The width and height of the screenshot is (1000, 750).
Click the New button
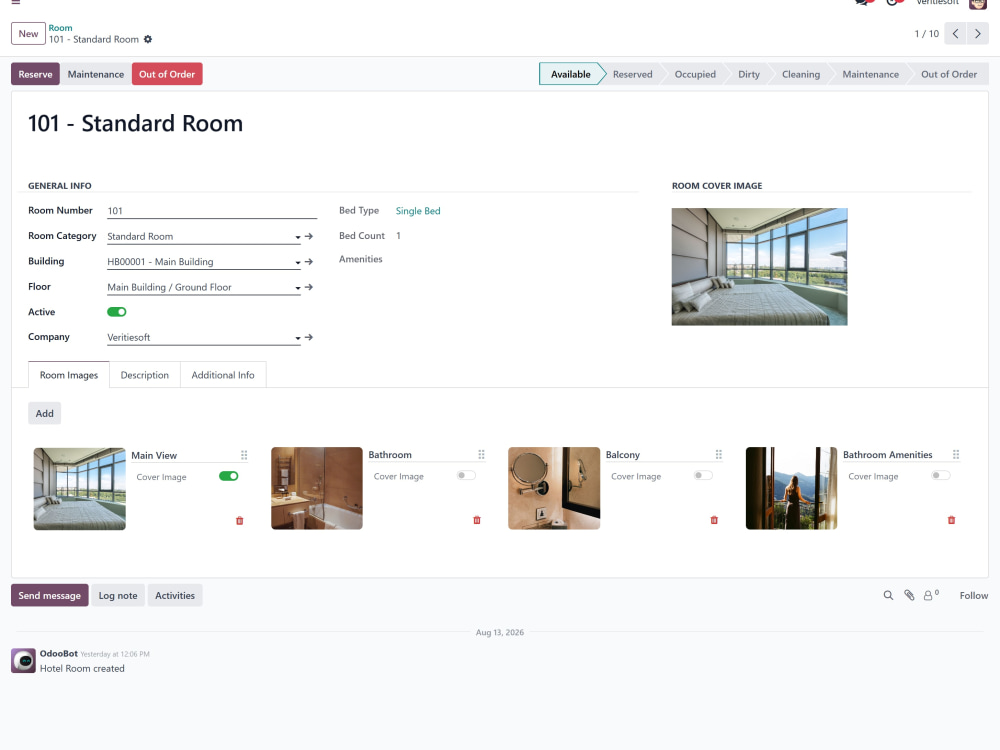click(x=28, y=34)
